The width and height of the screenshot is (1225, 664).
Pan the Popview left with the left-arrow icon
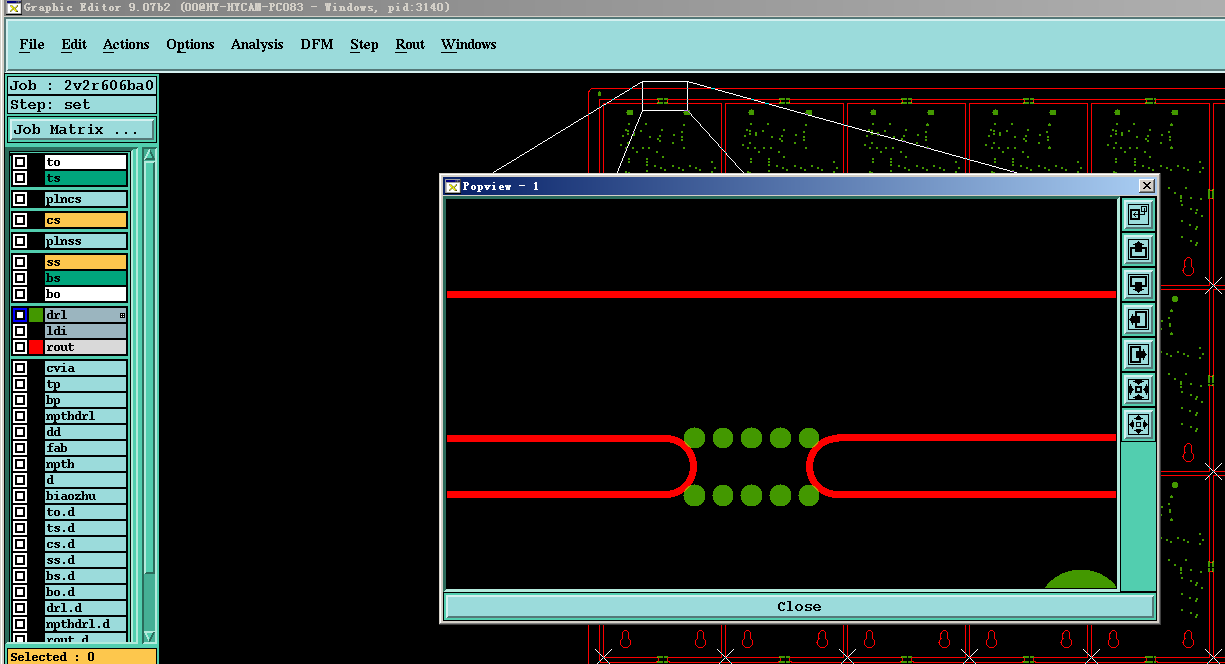click(x=1138, y=319)
